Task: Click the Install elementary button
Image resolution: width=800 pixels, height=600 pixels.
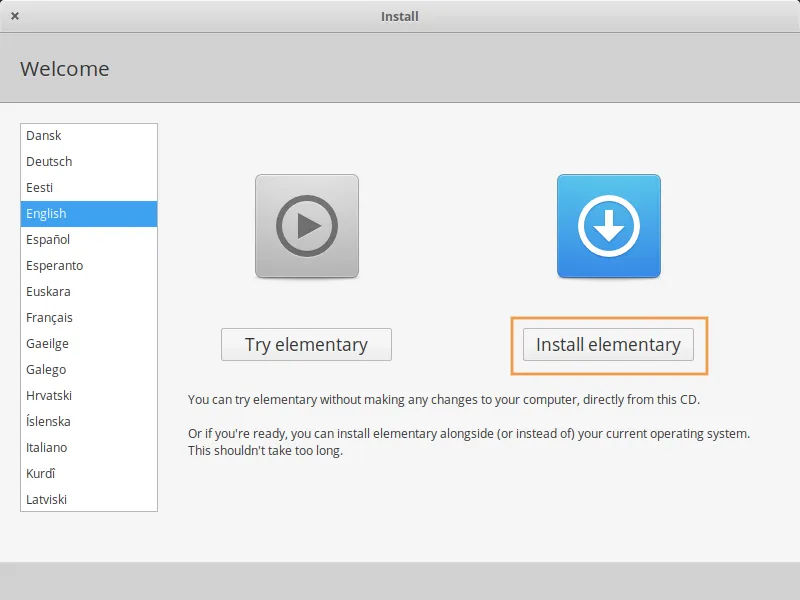Action: (608, 344)
